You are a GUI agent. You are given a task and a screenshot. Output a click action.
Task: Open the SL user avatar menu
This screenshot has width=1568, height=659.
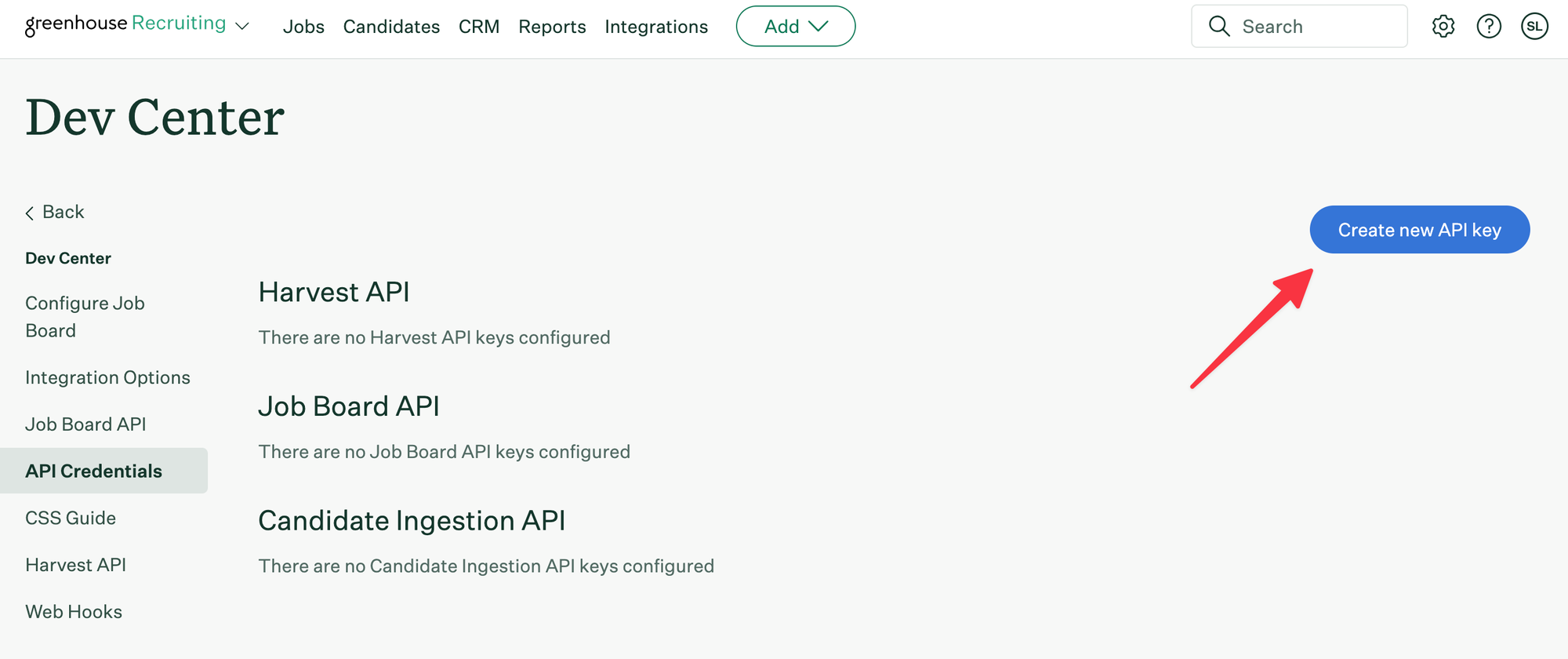click(x=1534, y=26)
